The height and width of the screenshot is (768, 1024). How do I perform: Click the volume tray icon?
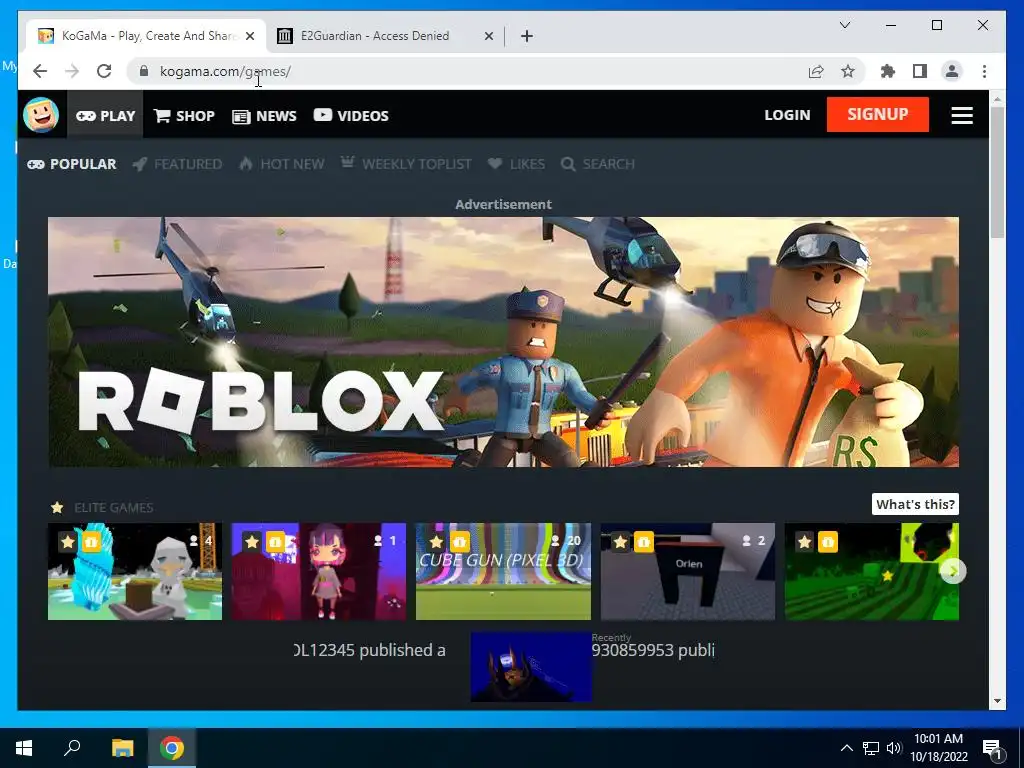(894, 748)
